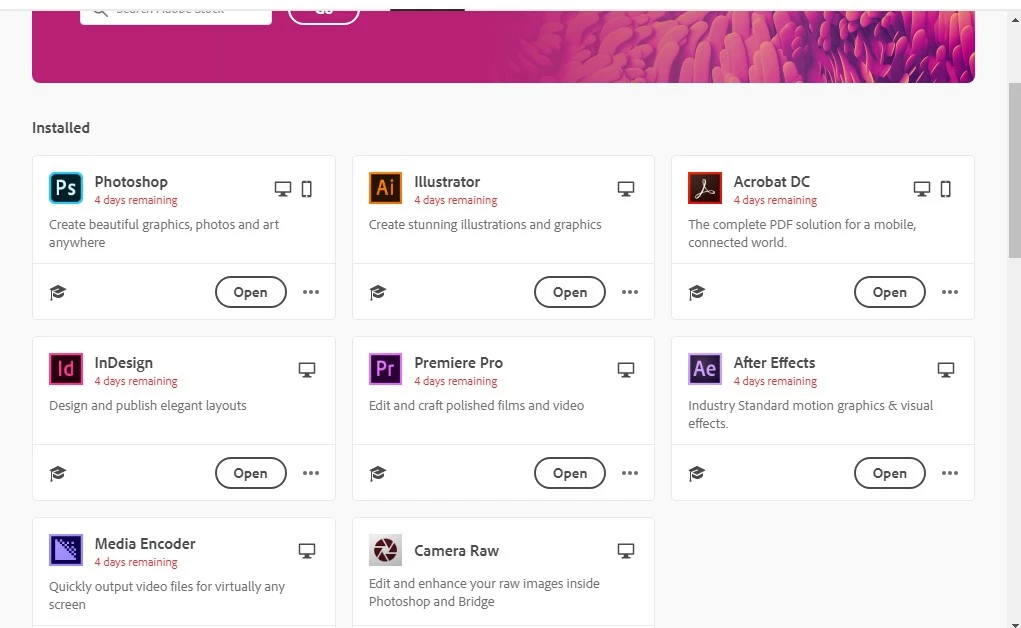Expand After Effects more options ellipsis menu
1021x628 pixels.
[949, 473]
